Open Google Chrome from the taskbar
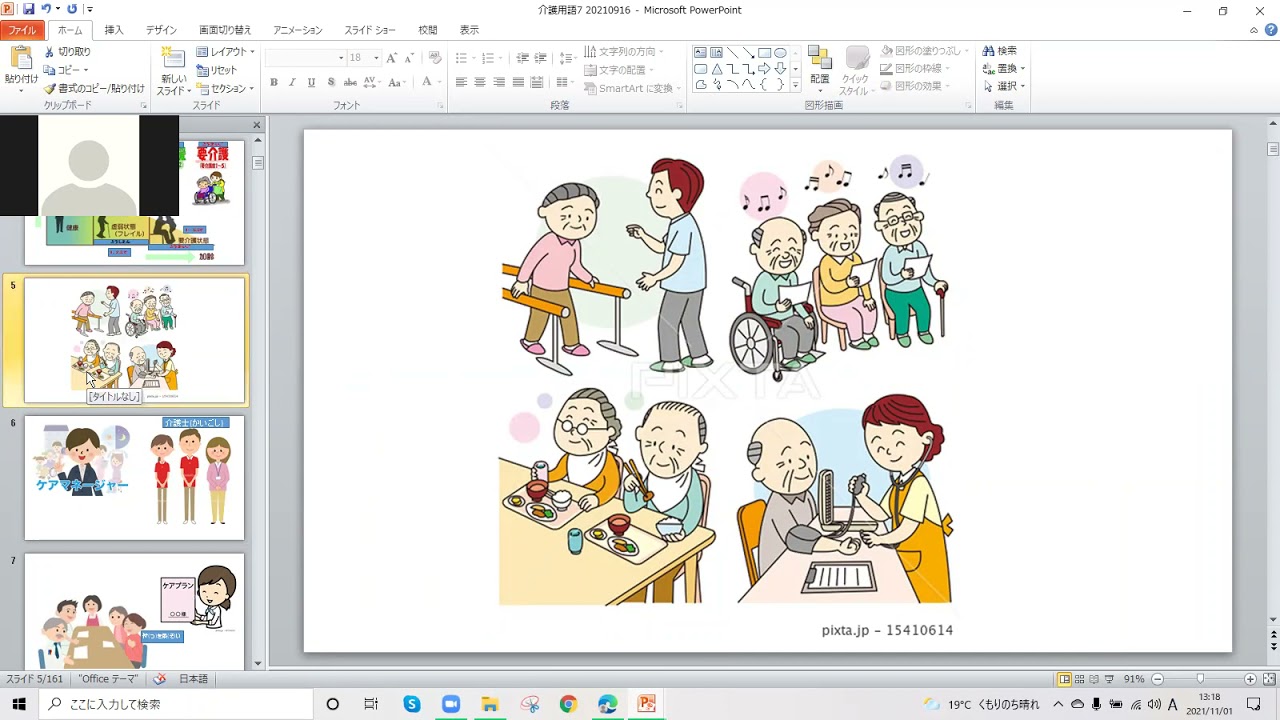1280x720 pixels. [x=568, y=704]
